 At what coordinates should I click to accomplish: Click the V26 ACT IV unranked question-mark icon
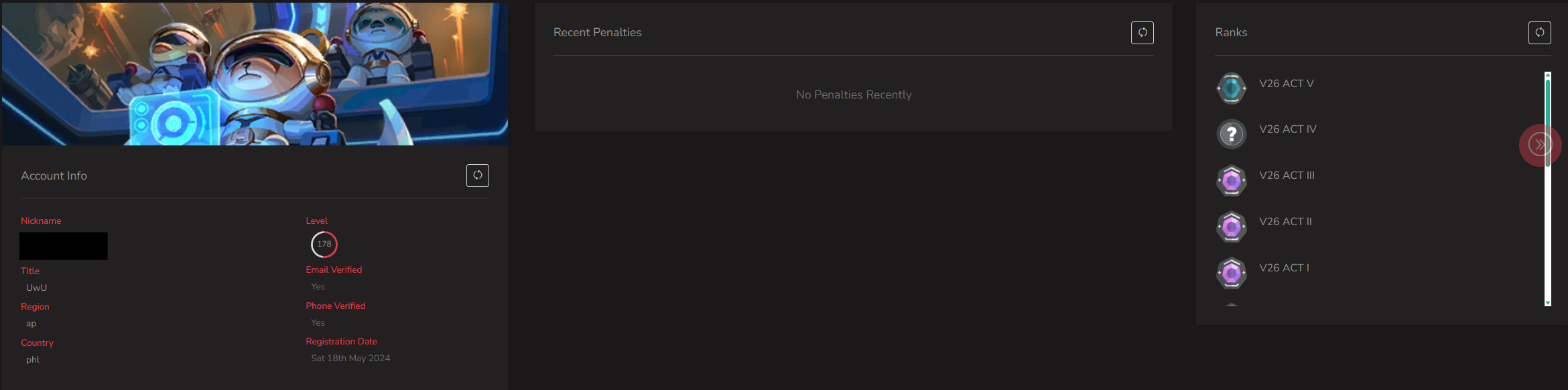pyautogui.click(x=1231, y=134)
